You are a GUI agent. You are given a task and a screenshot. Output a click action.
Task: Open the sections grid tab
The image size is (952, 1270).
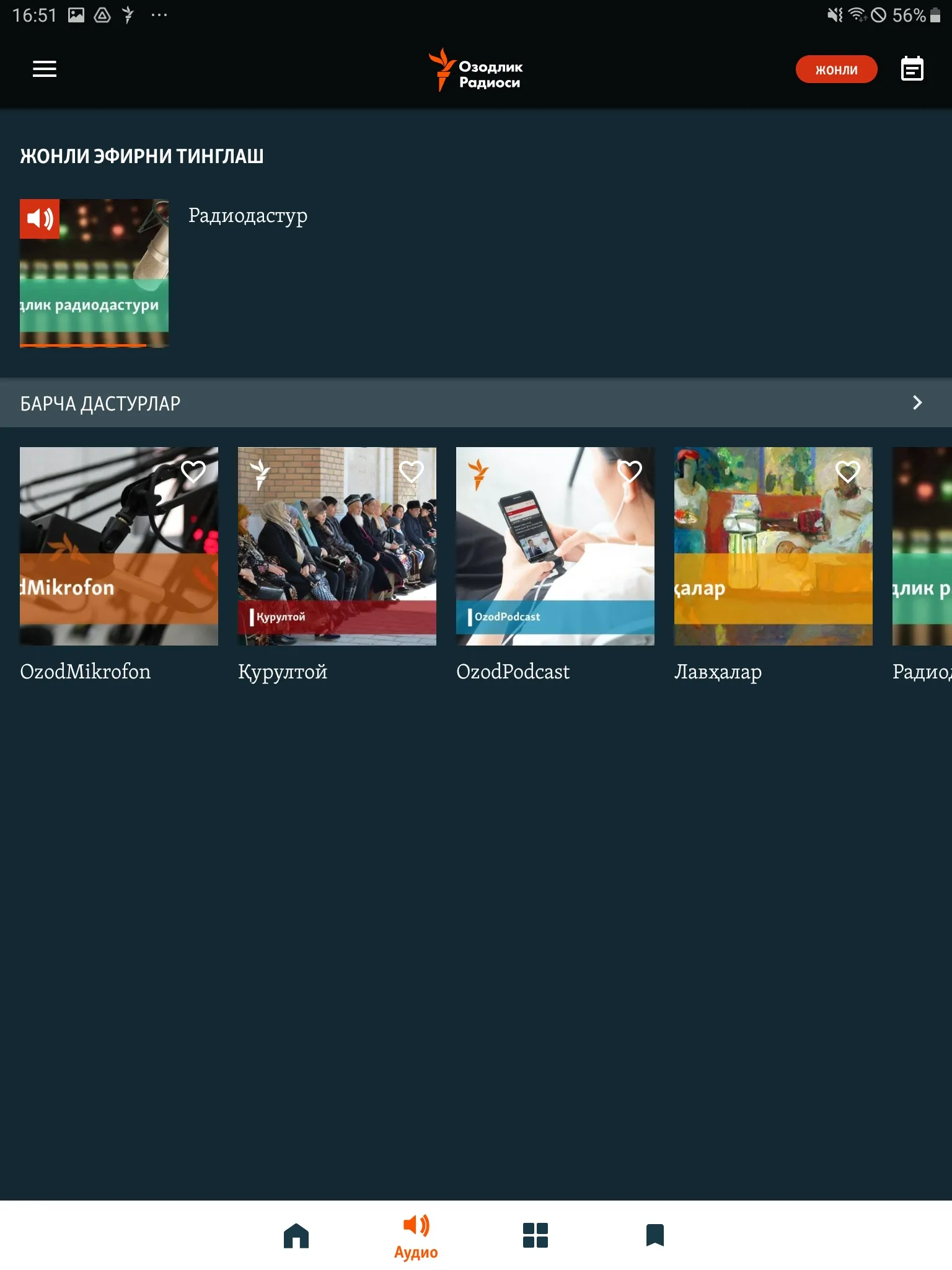[x=535, y=1235]
